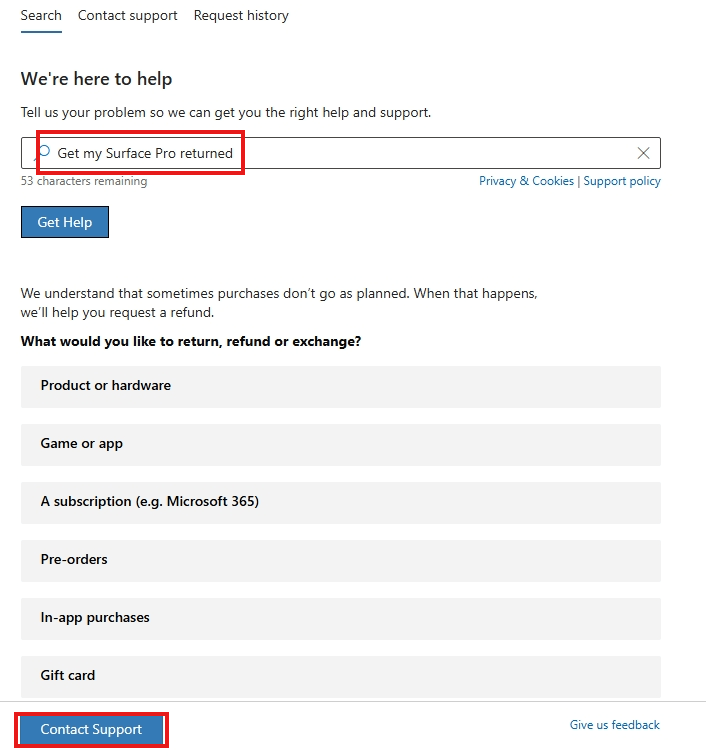Switch to the Search tab
706x756 pixels.
tap(41, 15)
